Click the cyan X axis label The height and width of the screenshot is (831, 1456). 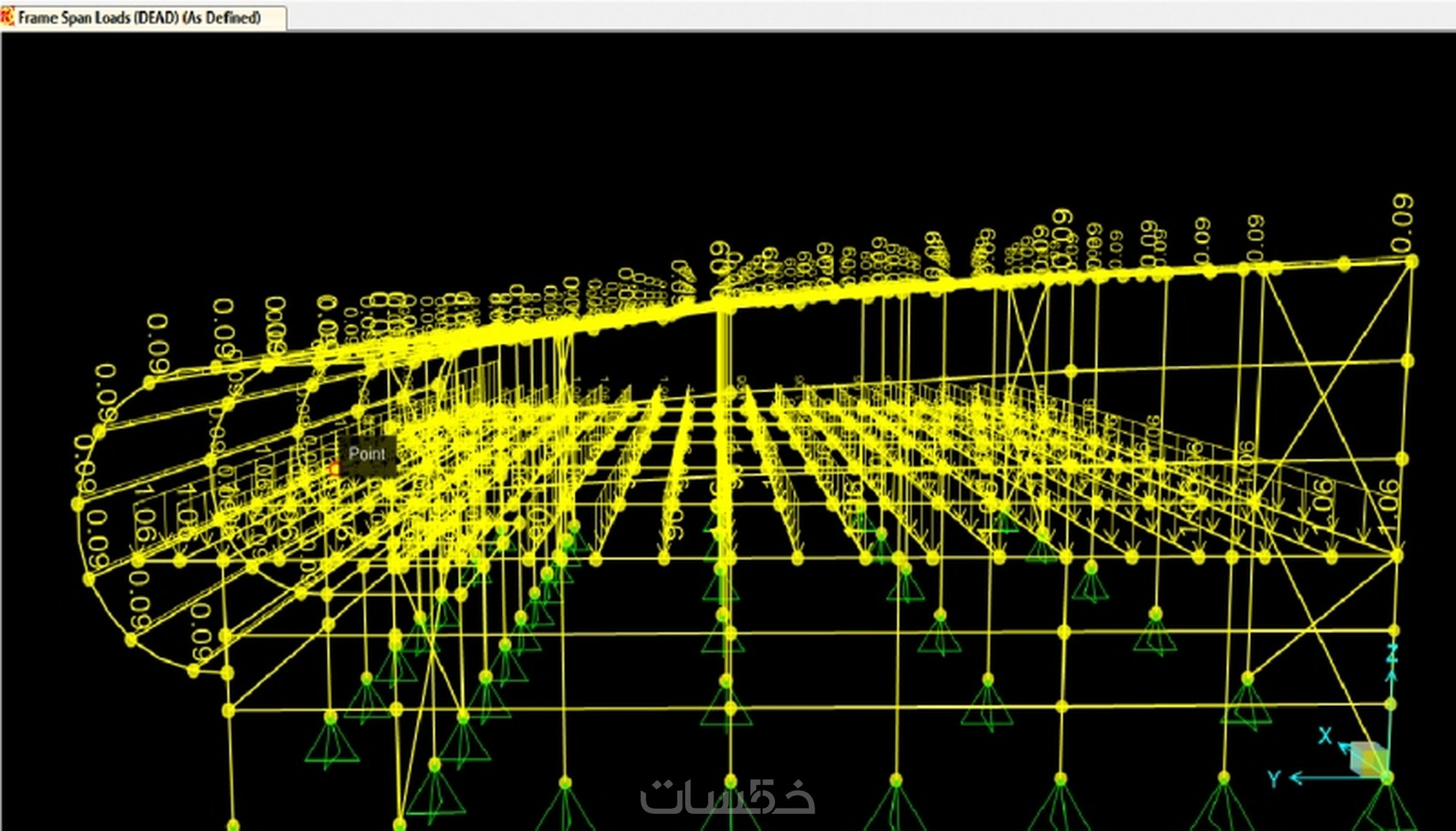[x=1324, y=736]
